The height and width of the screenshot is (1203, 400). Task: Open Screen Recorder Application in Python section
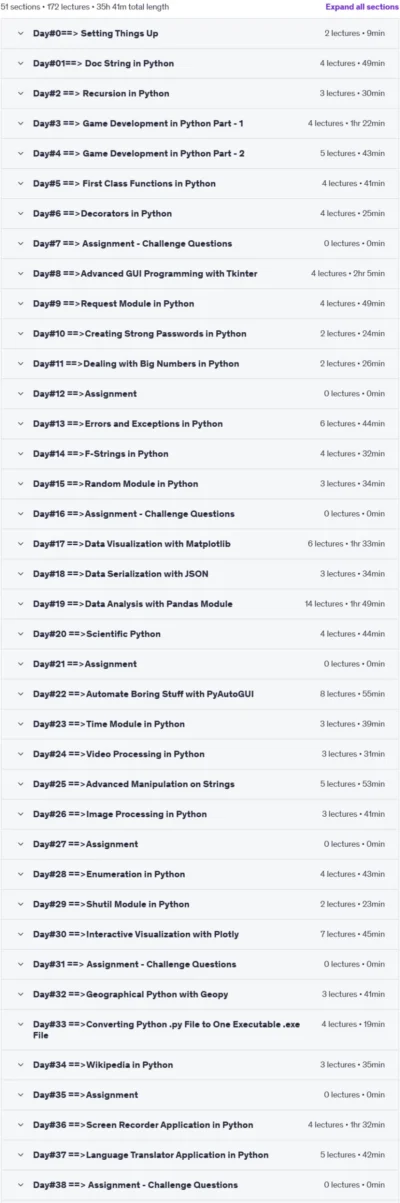pyautogui.click(x=200, y=1124)
